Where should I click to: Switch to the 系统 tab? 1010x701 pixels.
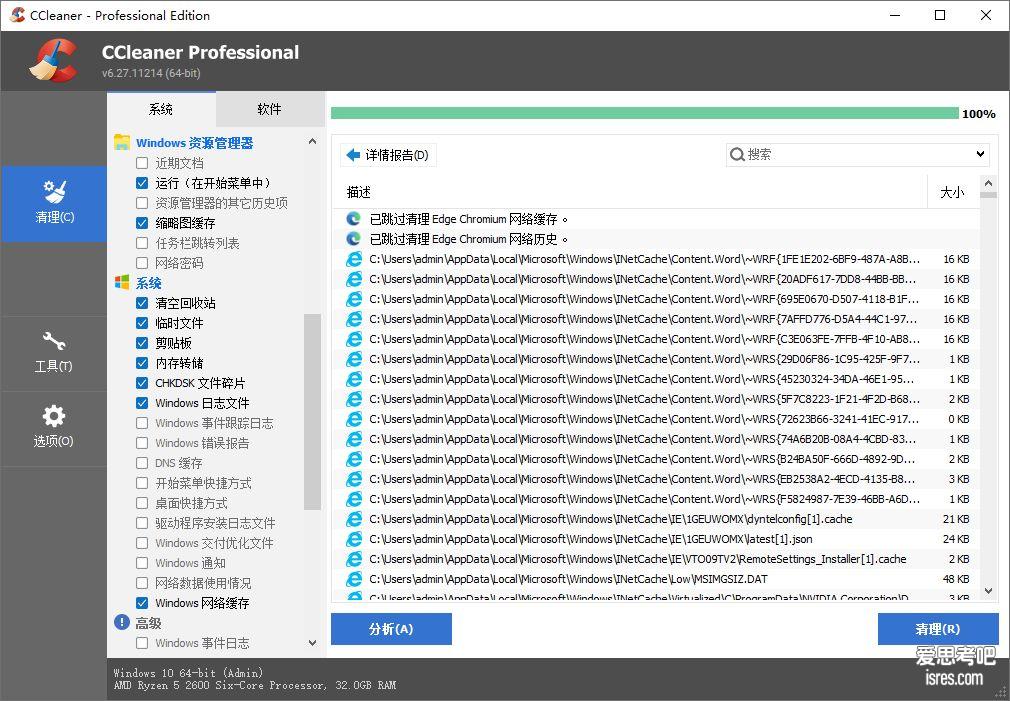pyautogui.click(x=161, y=109)
